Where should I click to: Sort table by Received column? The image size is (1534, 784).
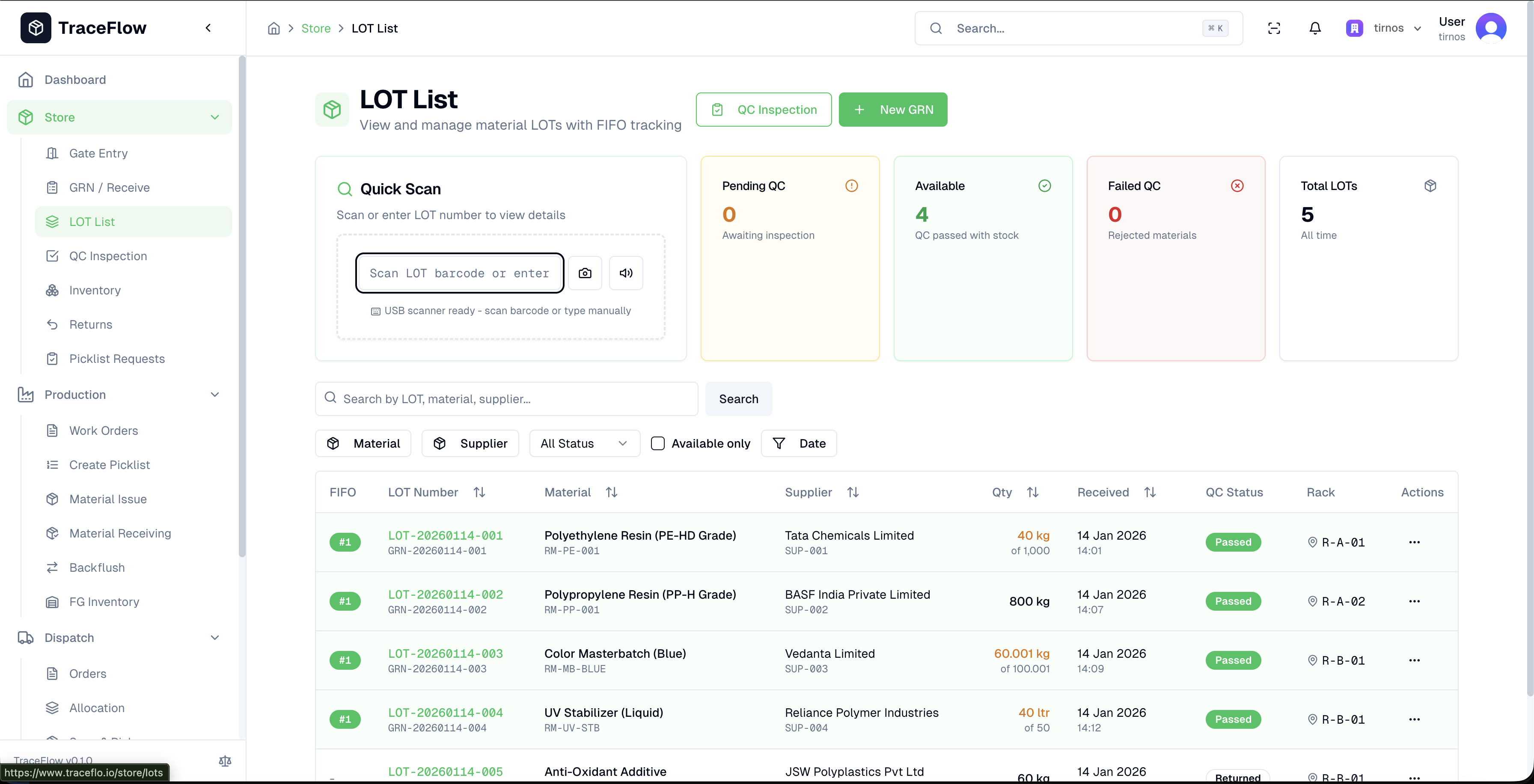coord(1150,492)
